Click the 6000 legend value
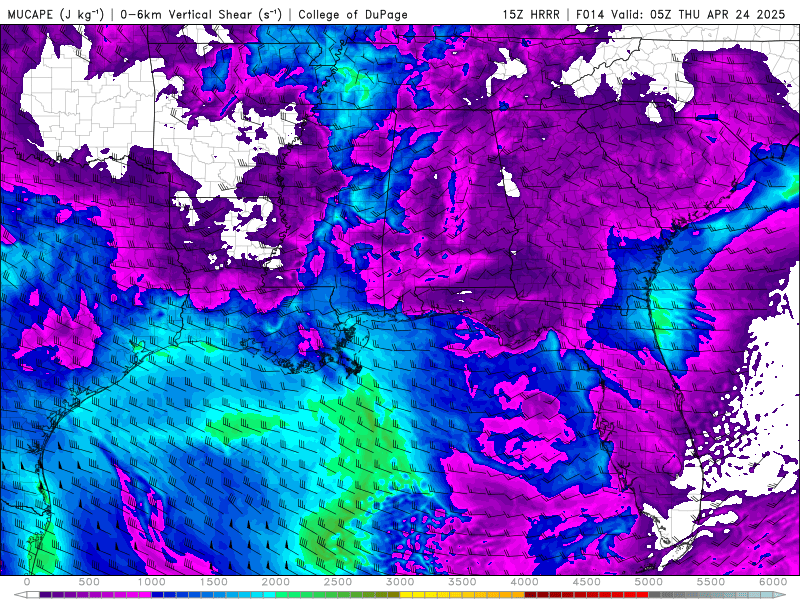800x600 pixels. tap(773, 582)
